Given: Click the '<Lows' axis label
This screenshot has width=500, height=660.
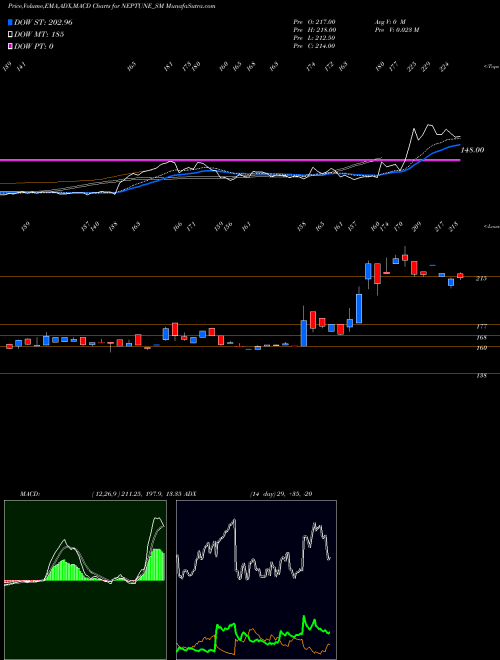Looking at the screenshot, I should [x=491, y=226].
